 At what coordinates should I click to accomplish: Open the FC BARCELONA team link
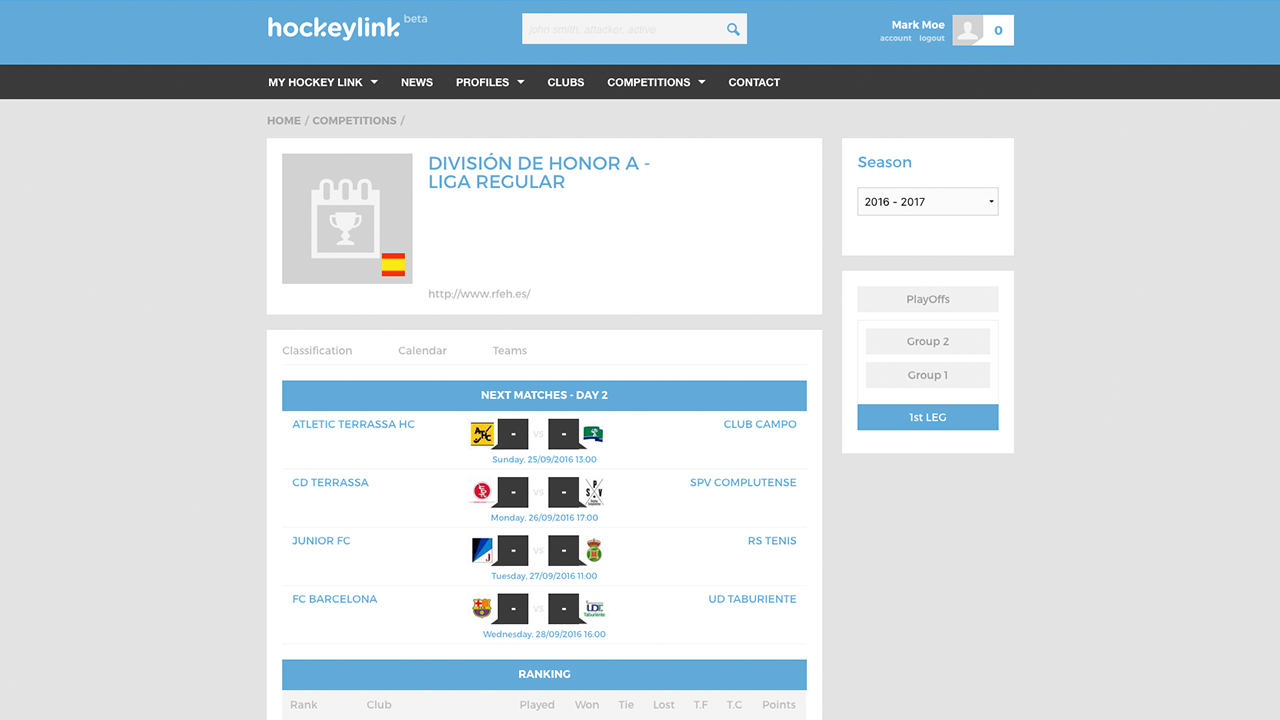click(335, 598)
